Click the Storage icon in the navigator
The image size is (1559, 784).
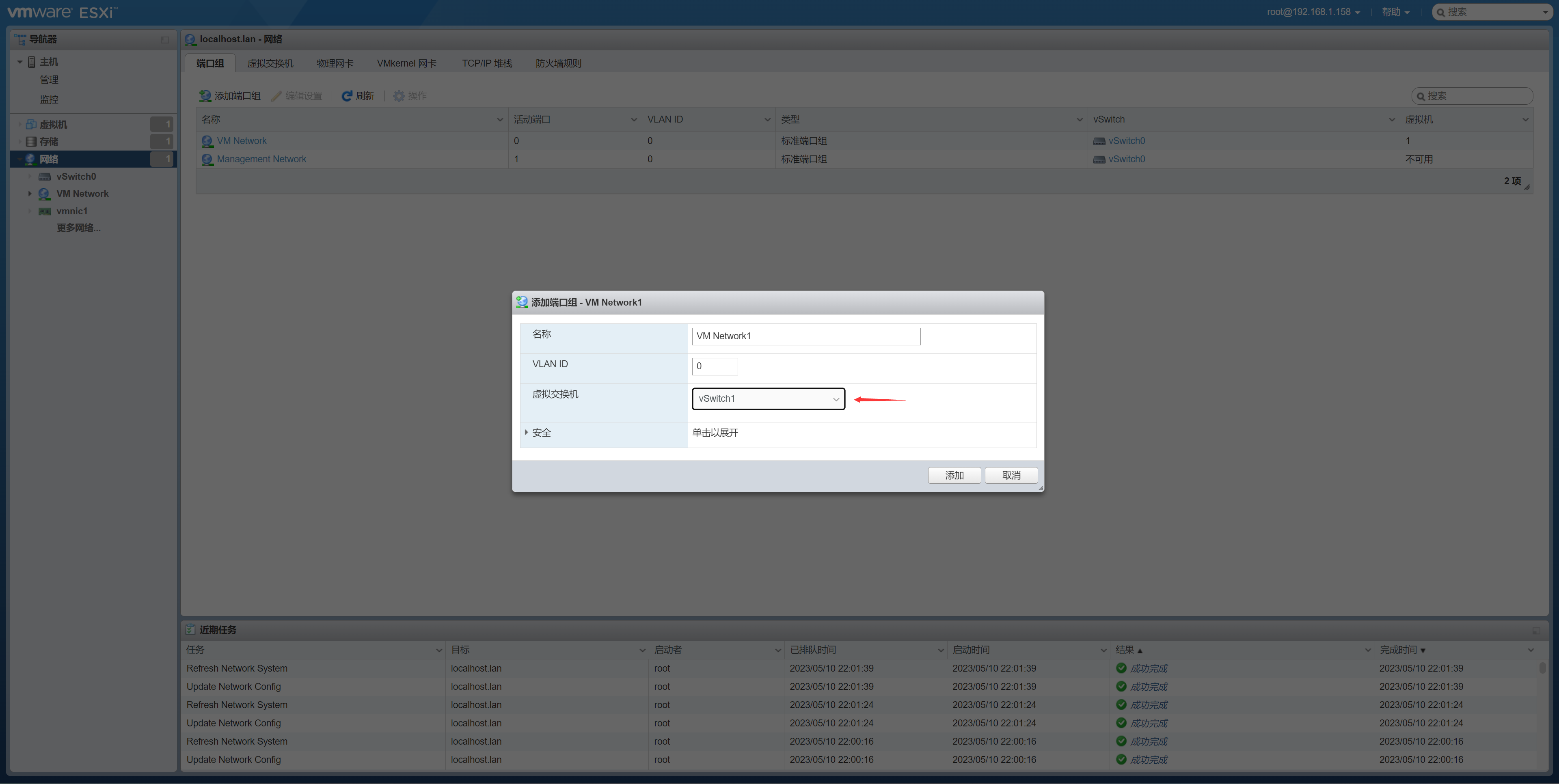coord(31,142)
